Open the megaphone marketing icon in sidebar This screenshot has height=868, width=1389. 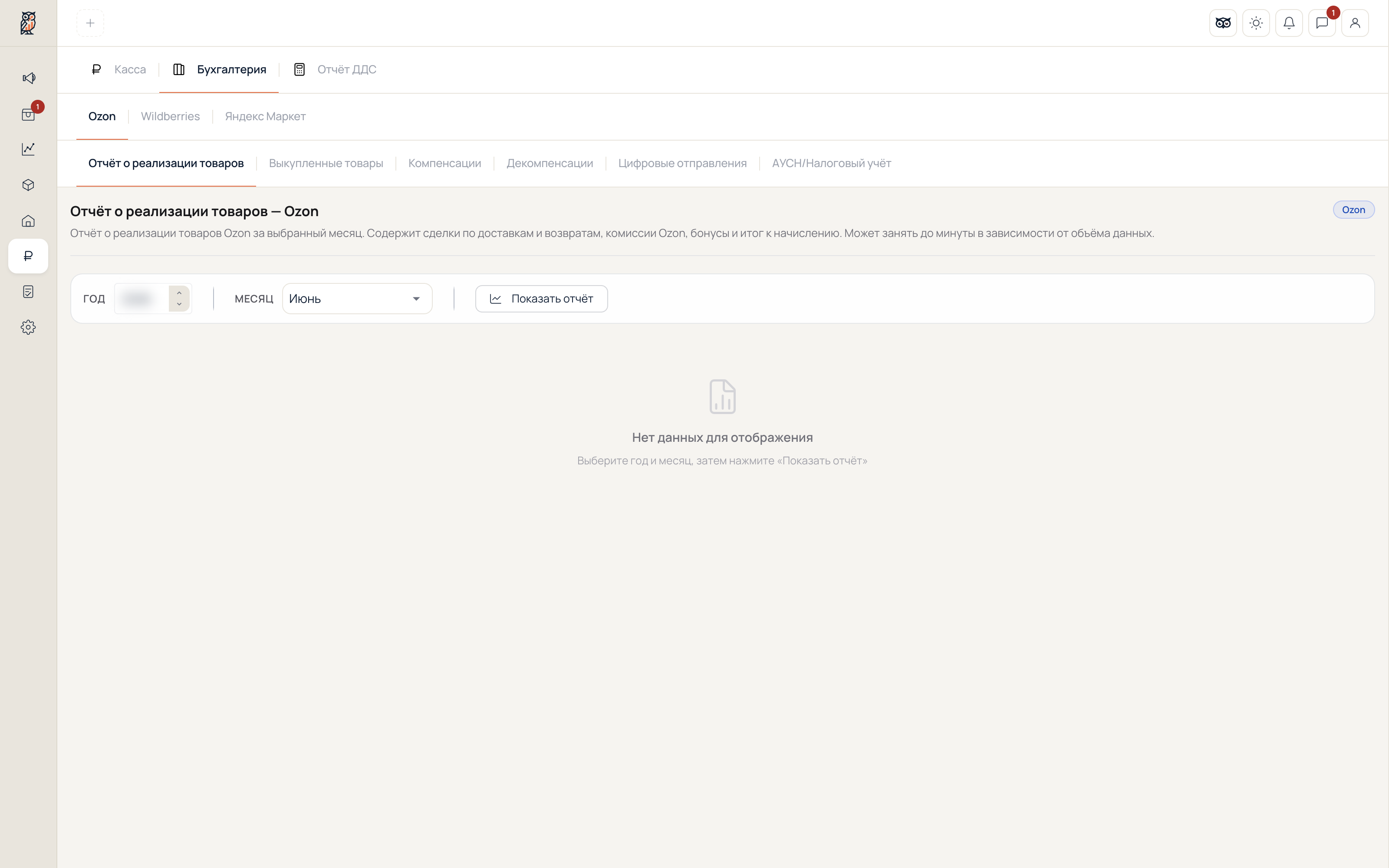(28, 78)
